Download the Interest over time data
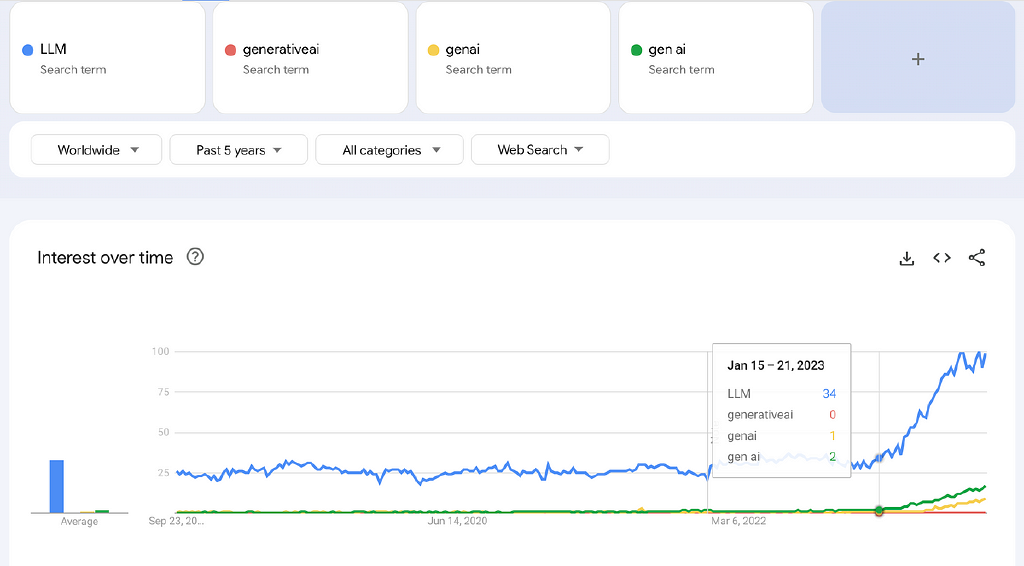 pos(907,258)
